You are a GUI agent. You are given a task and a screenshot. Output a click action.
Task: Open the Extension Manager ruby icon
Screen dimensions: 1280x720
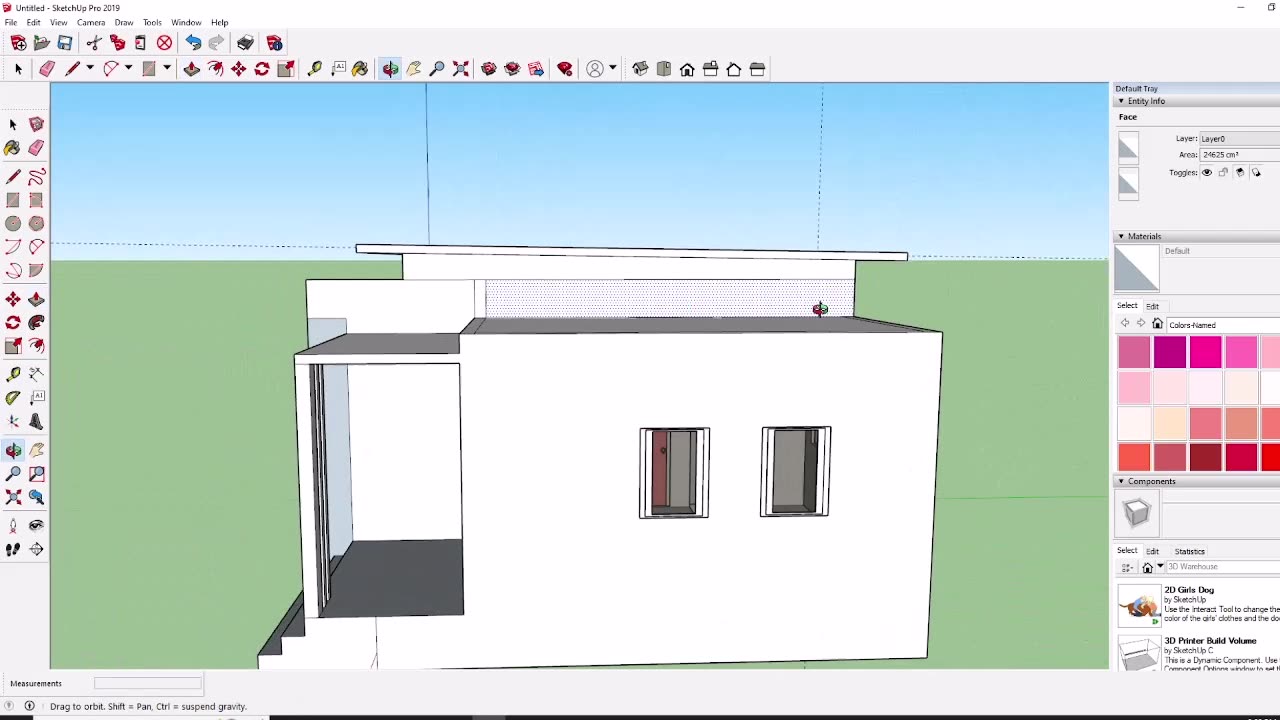[565, 69]
